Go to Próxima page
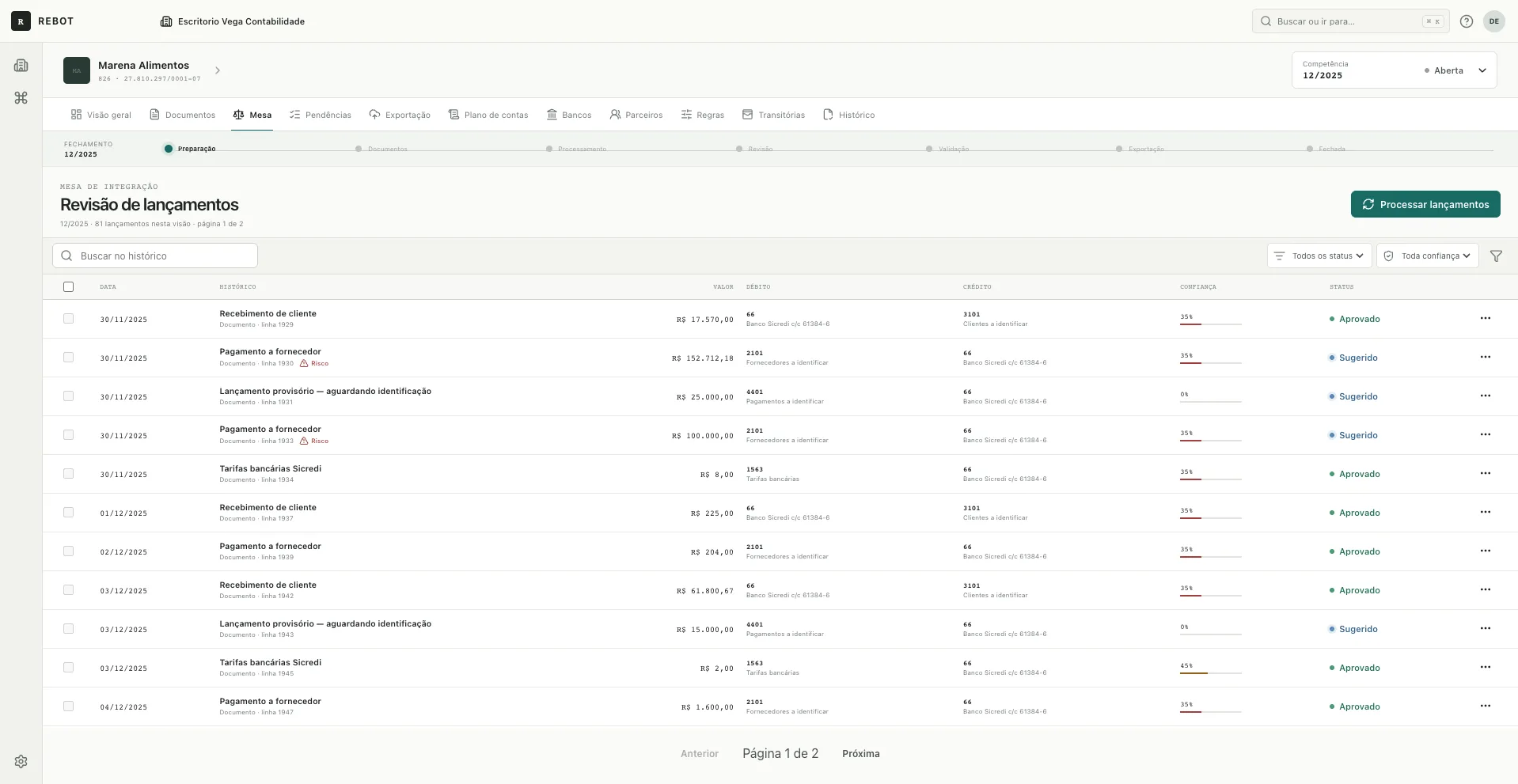Image resolution: width=1518 pixels, height=784 pixels. click(x=861, y=754)
